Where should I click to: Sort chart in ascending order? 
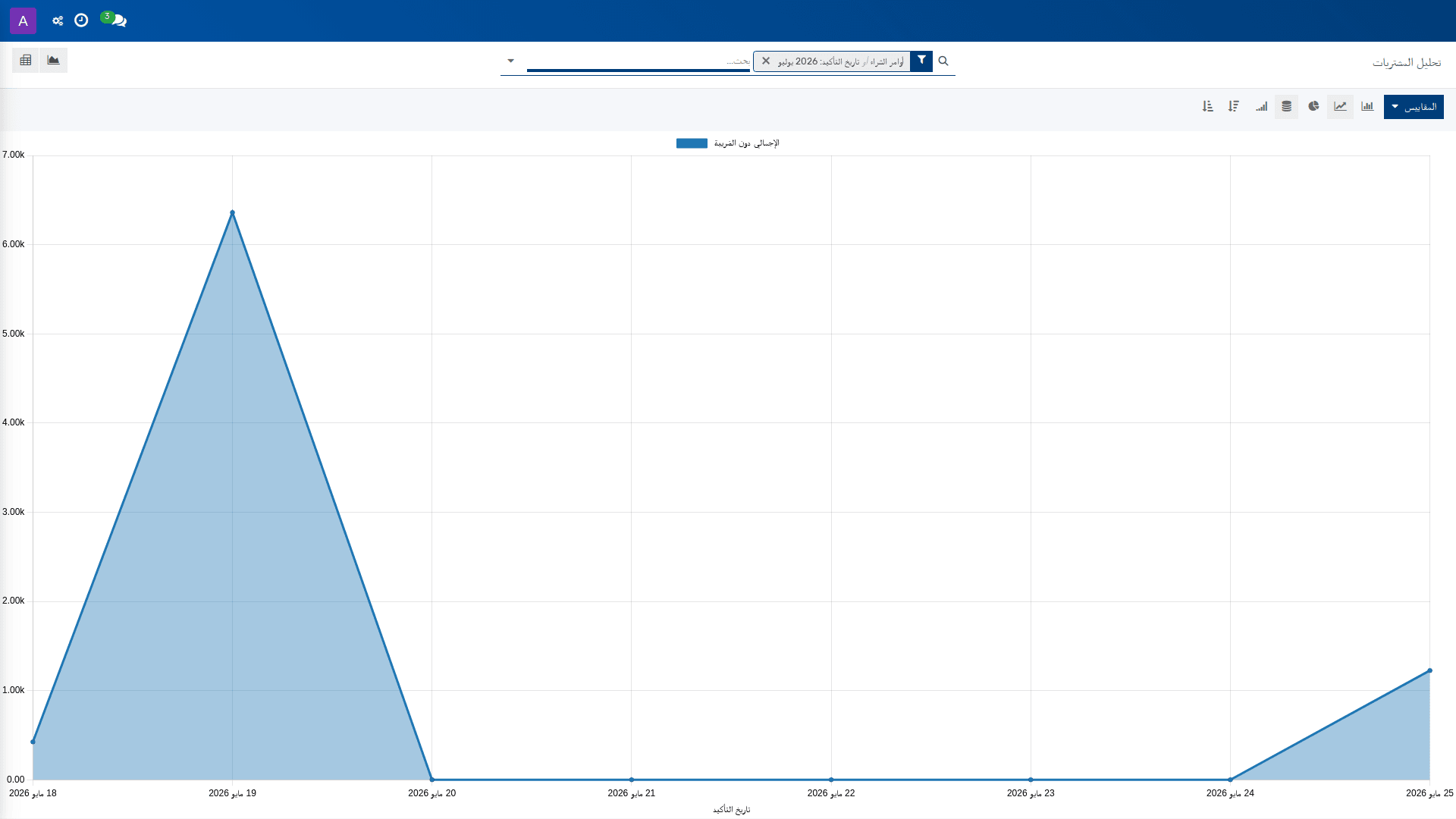point(1208,106)
